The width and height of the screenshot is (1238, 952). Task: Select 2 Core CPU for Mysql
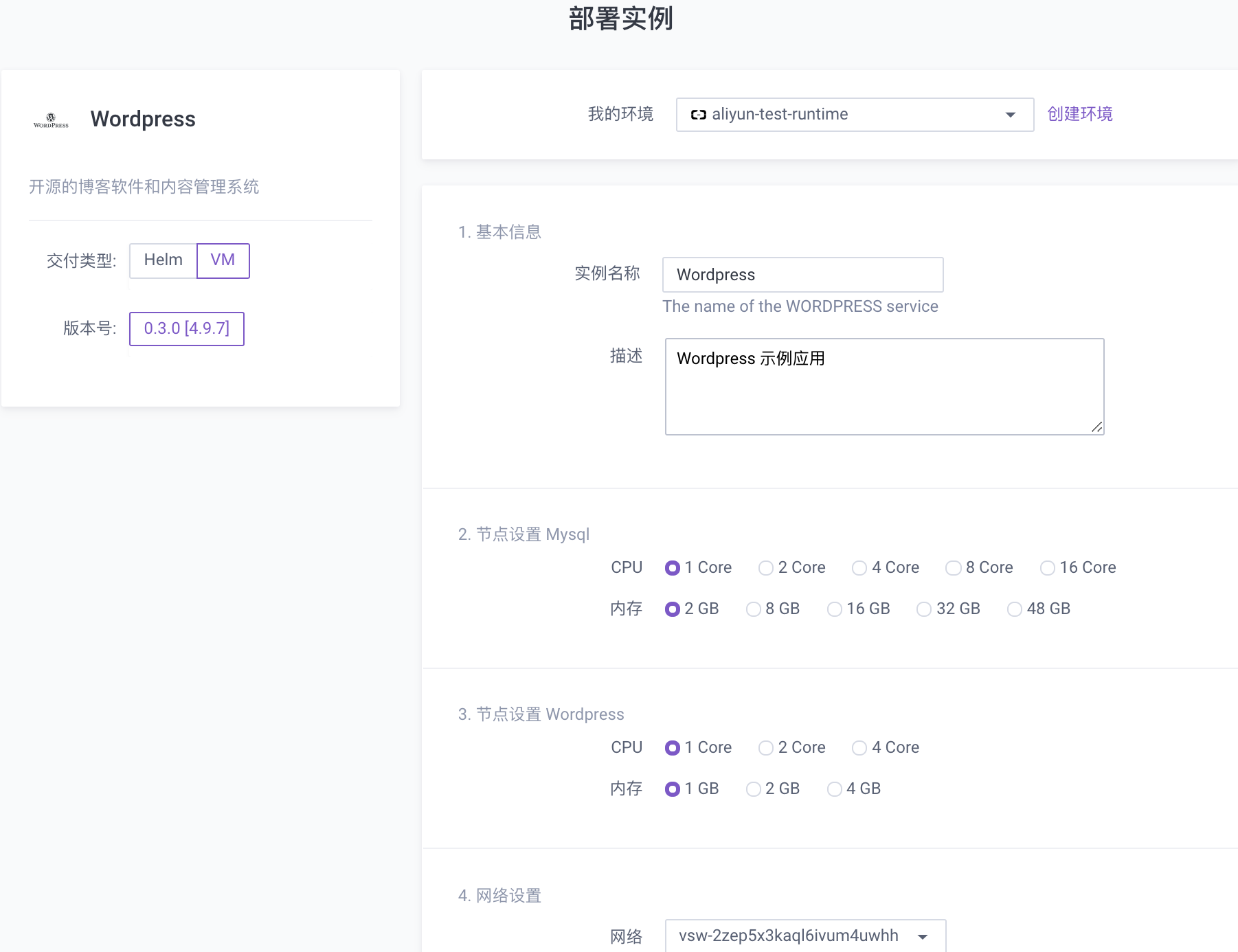point(766,568)
